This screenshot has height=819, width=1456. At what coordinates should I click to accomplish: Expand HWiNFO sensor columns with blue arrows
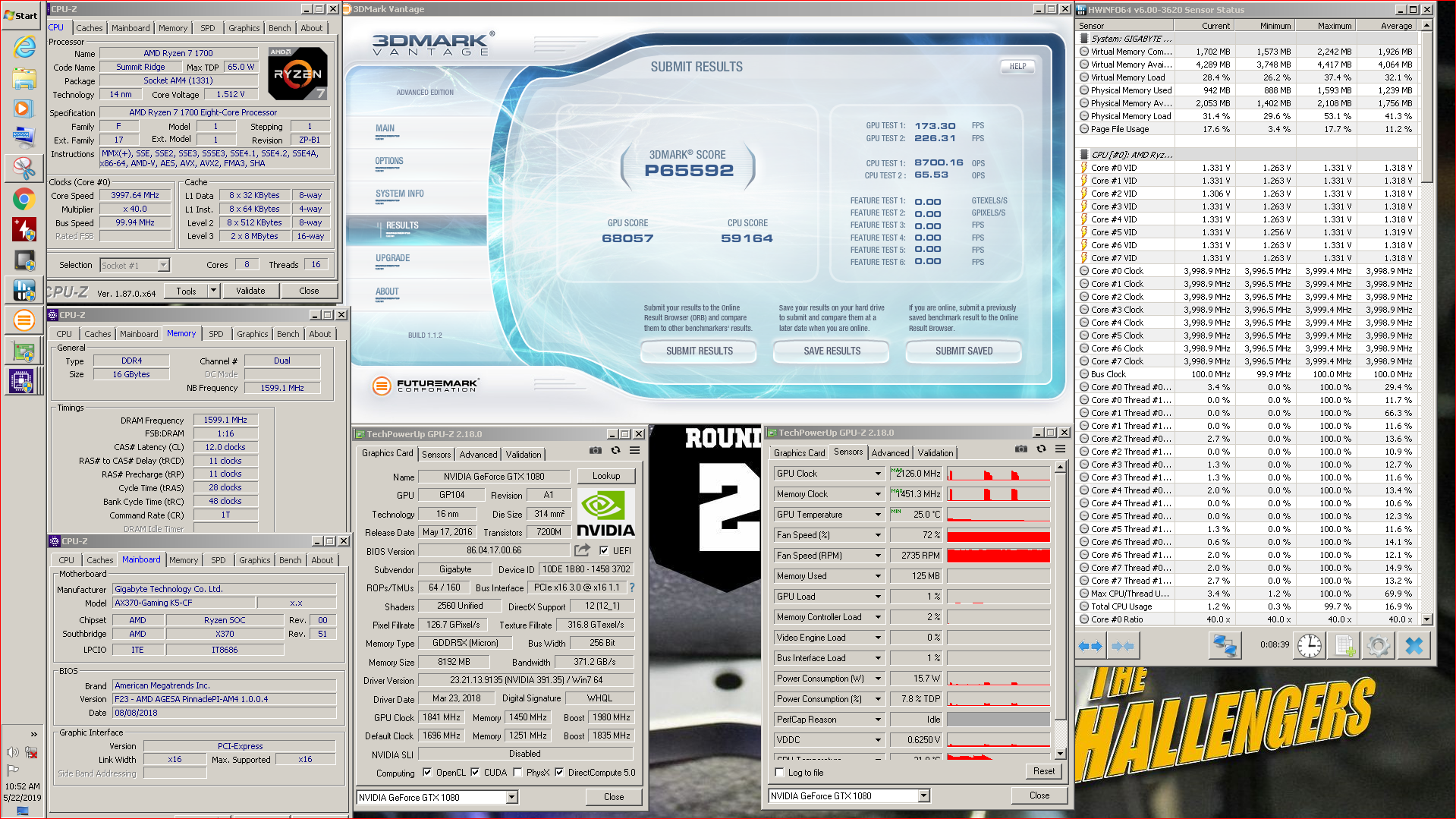(1090, 646)
